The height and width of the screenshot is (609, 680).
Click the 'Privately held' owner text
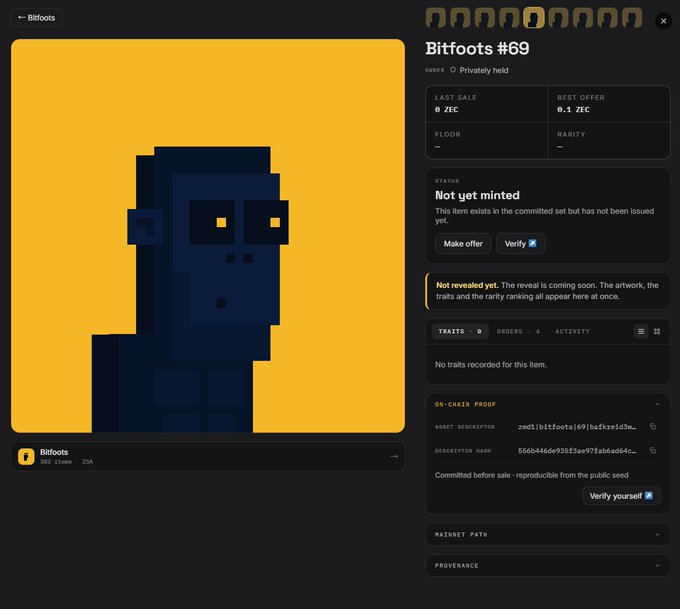(484, 70)
